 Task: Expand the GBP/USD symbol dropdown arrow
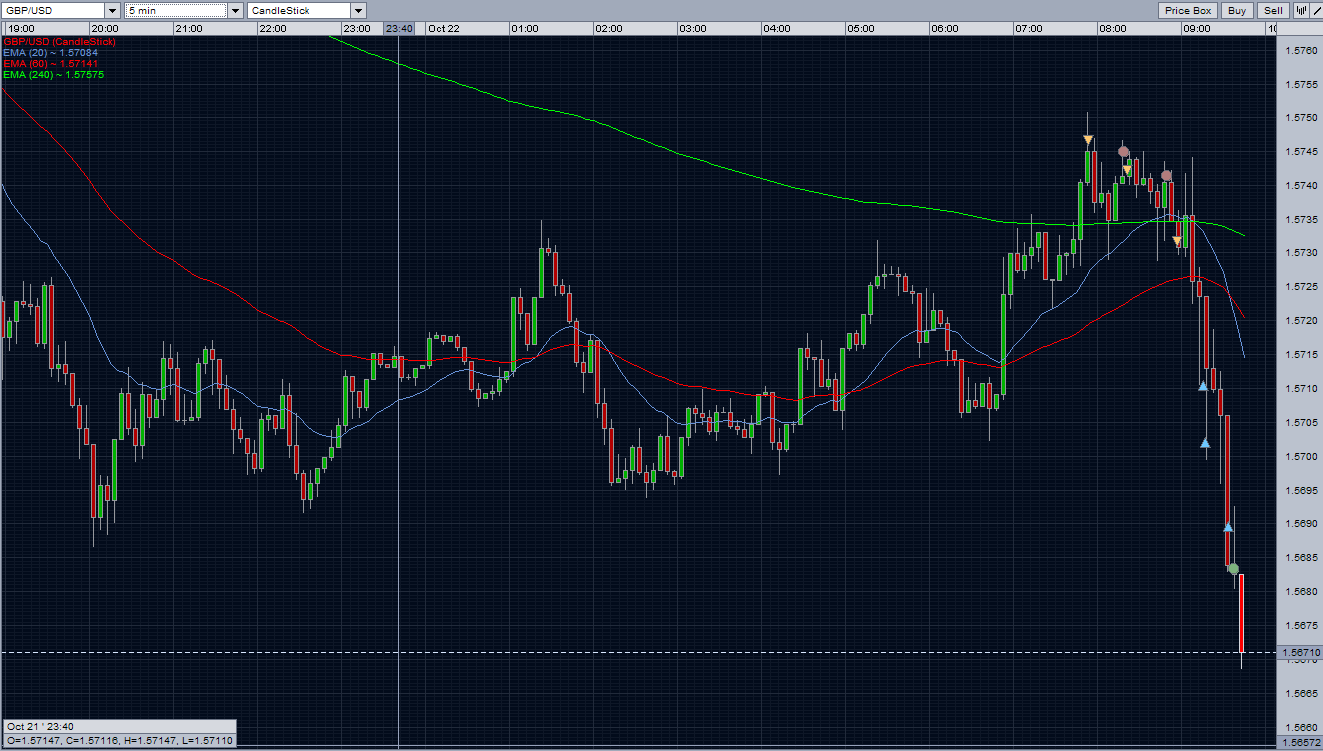(110, 10)
